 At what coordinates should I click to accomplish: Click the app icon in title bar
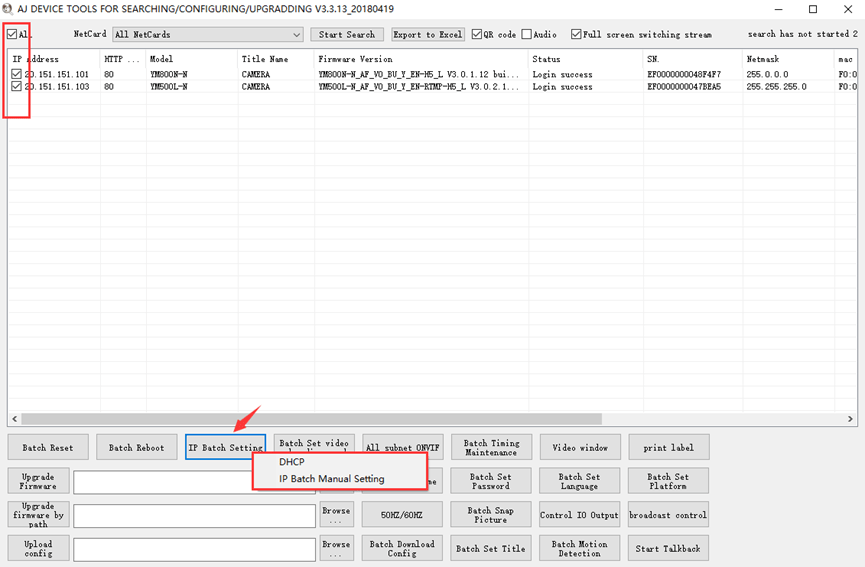tap(8, 9)
